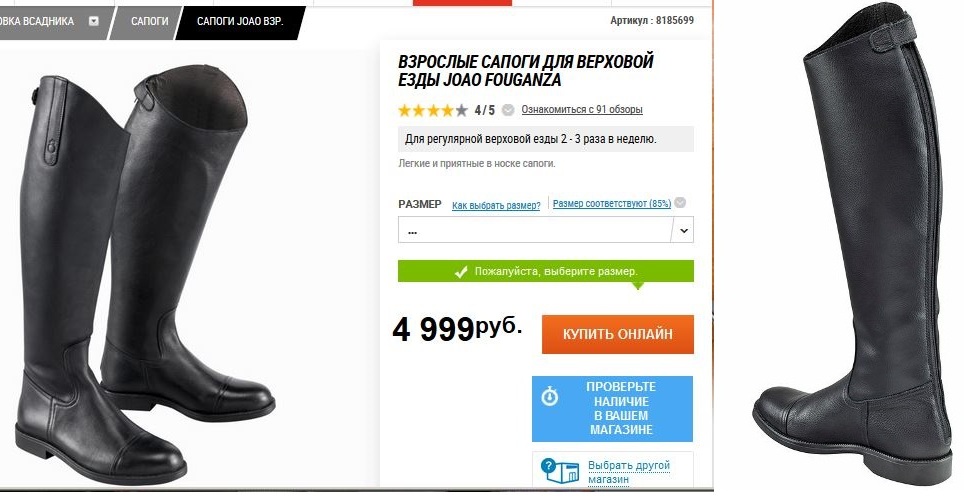Image resolution: width=964 pixels, height=499 pixels.
Task: Open the 91 reviews link
Action: point(582,110)
